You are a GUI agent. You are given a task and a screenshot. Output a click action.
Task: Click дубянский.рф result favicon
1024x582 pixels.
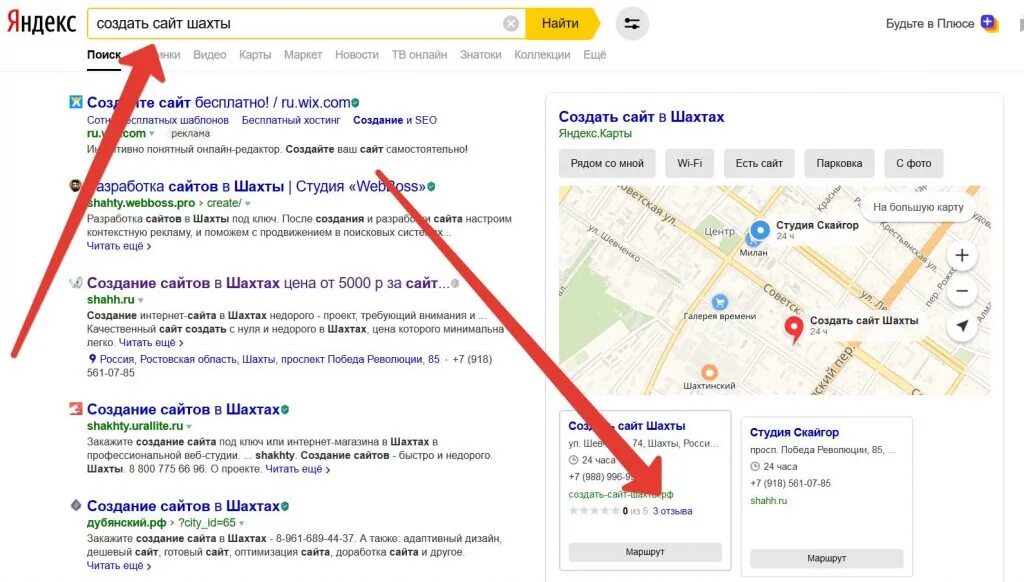pyautogui.click(x=76, y=505)
